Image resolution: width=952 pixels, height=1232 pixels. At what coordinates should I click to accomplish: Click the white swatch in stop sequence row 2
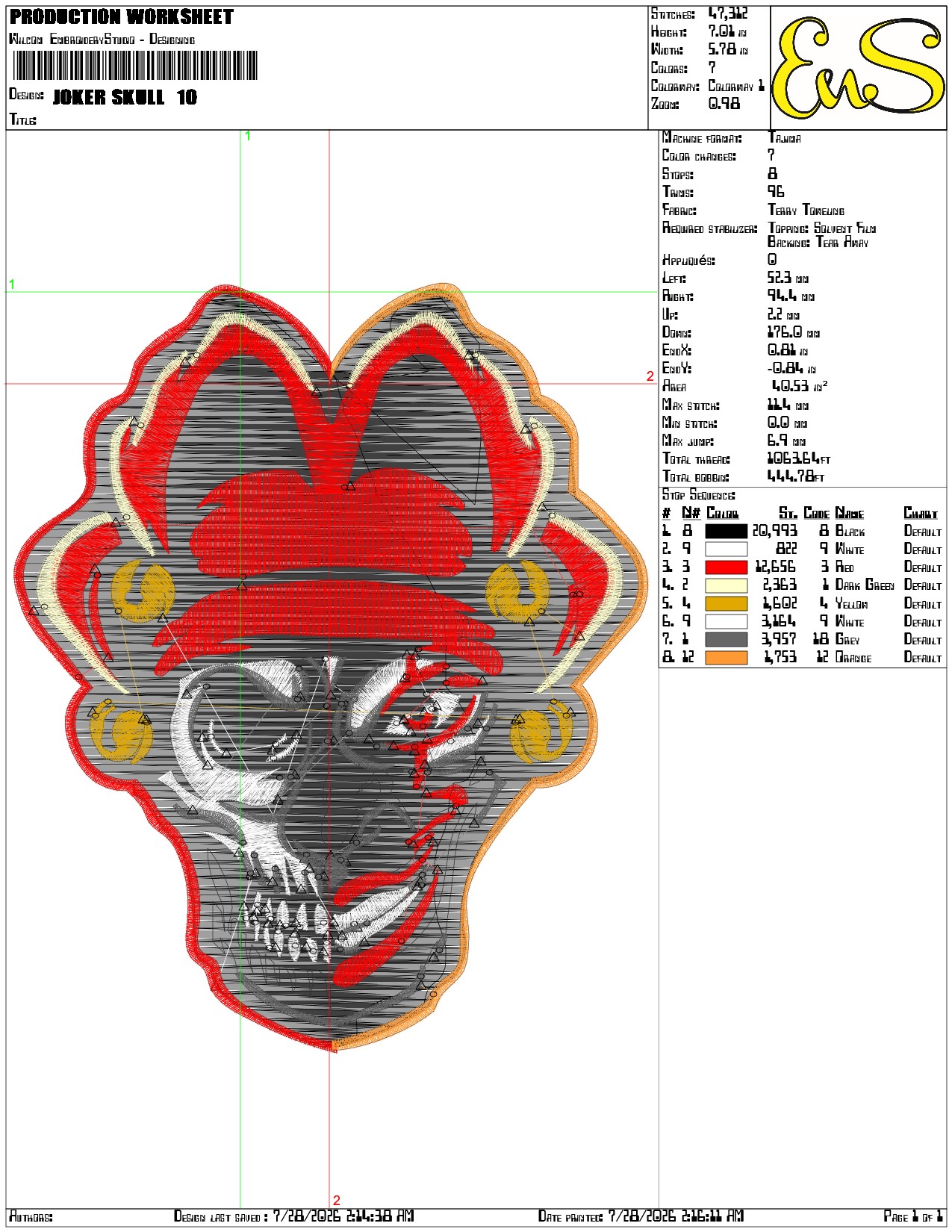click(x=726, y=549)
